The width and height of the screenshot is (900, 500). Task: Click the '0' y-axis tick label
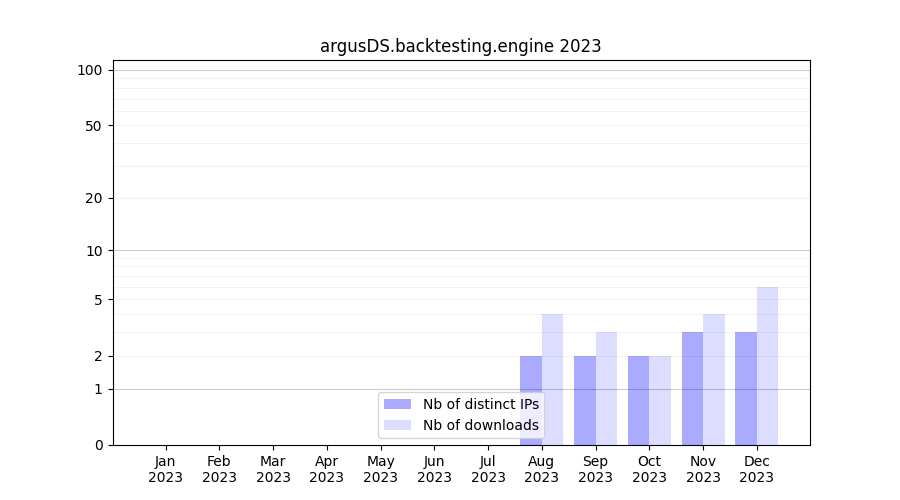pos(98,445)
